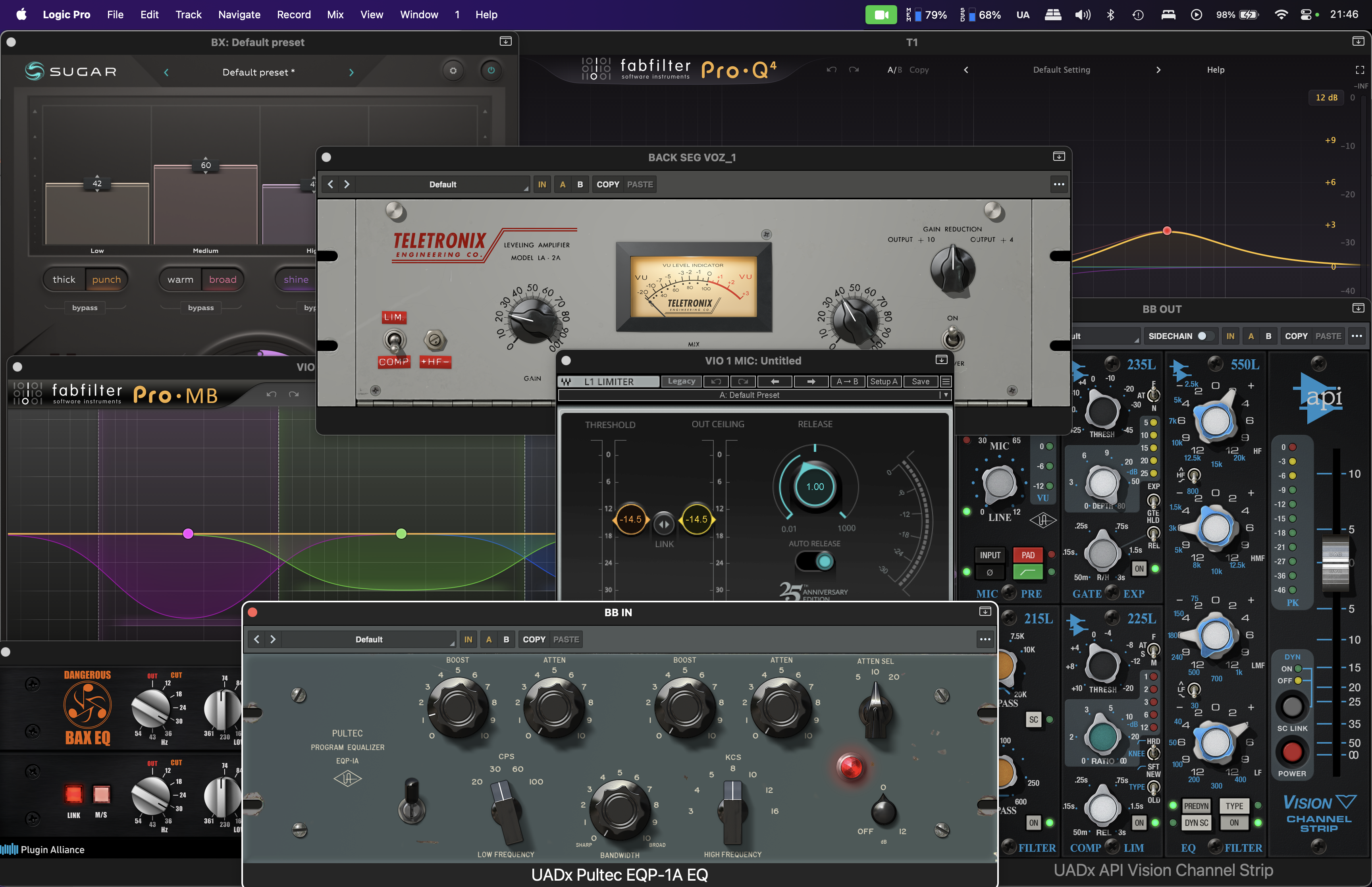Click the purple band handle in Pro-MB

188,533
